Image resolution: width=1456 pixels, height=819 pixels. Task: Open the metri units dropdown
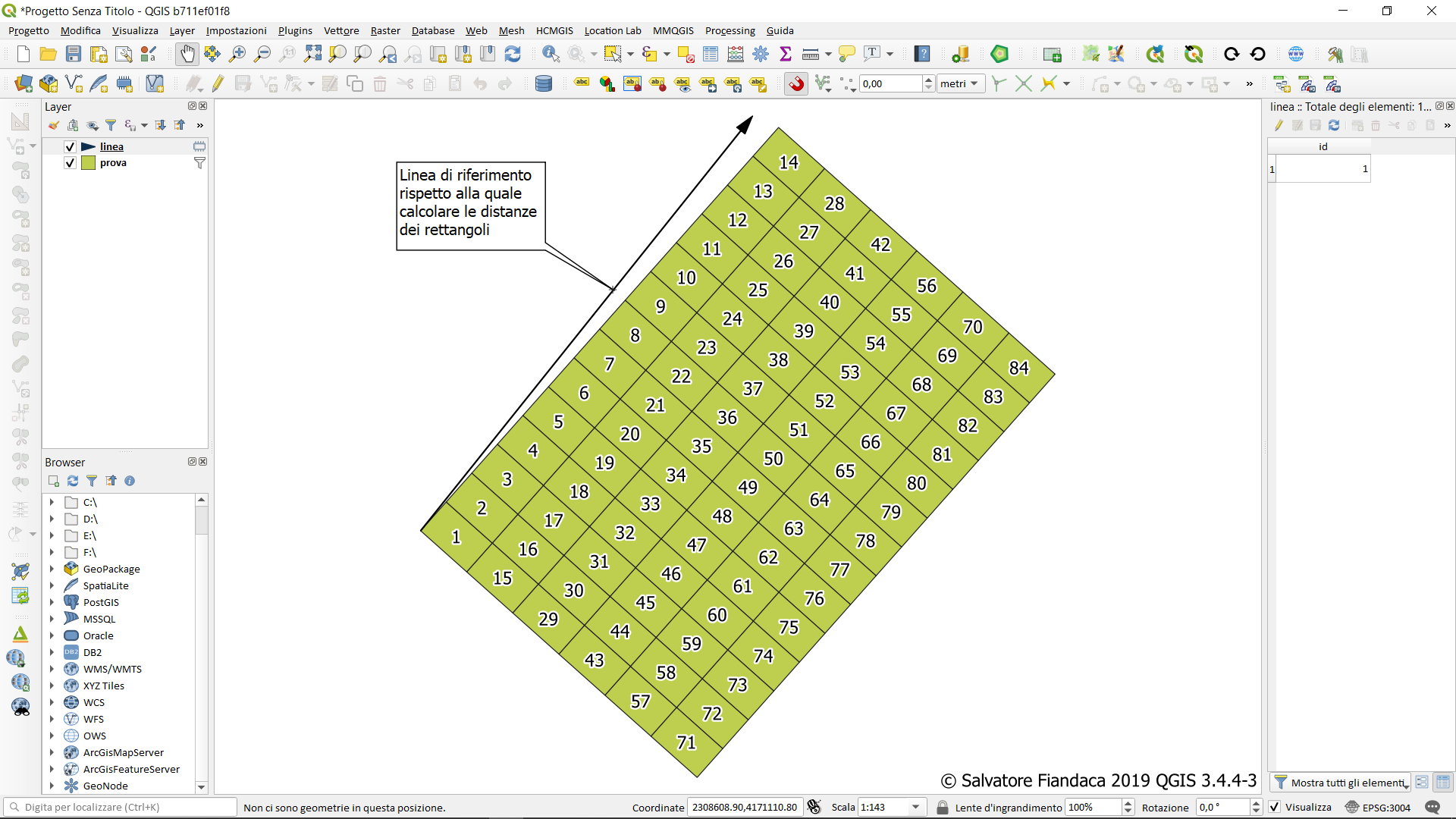pos(960,84)
